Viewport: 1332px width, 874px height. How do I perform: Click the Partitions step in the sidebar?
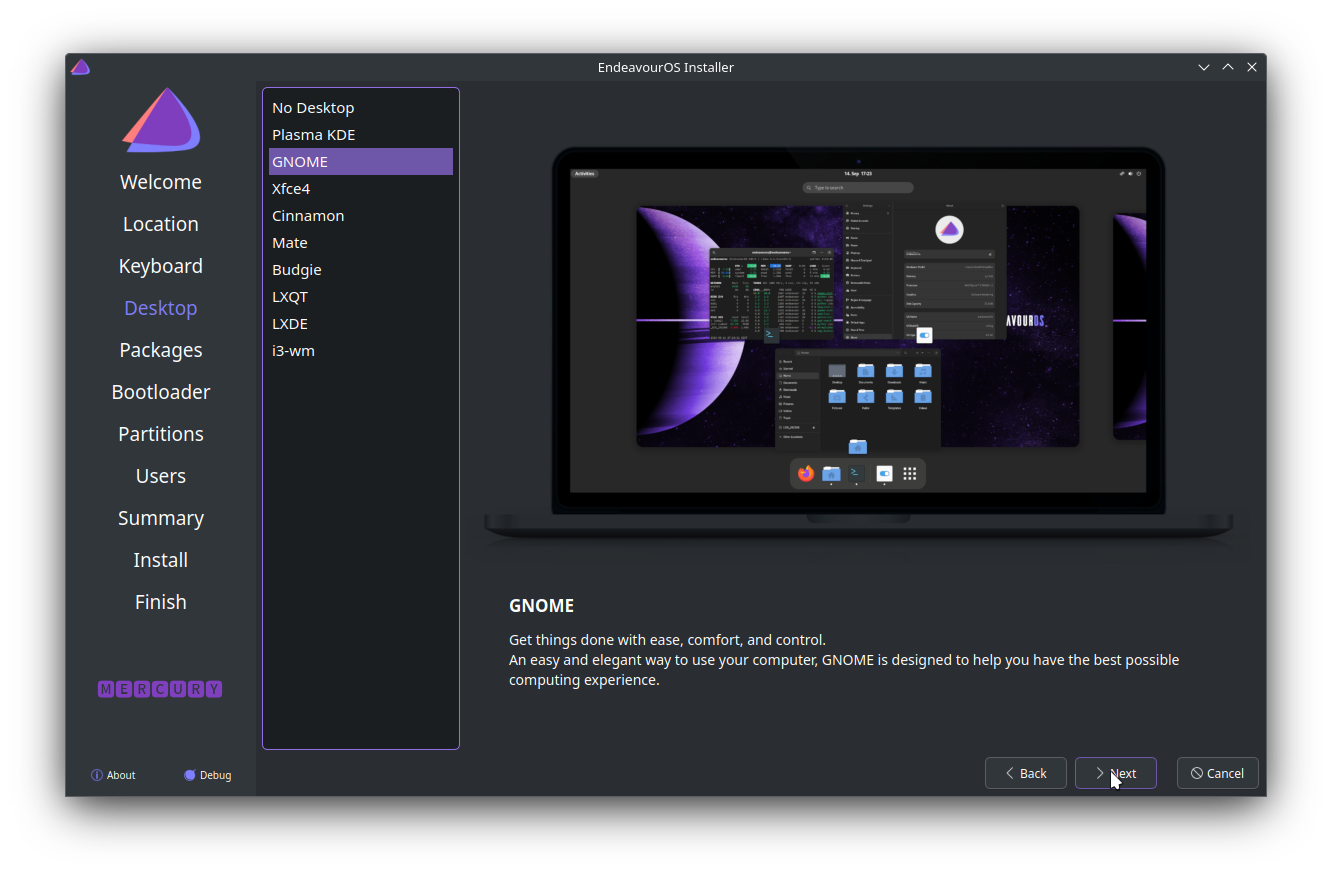[161, 434]
